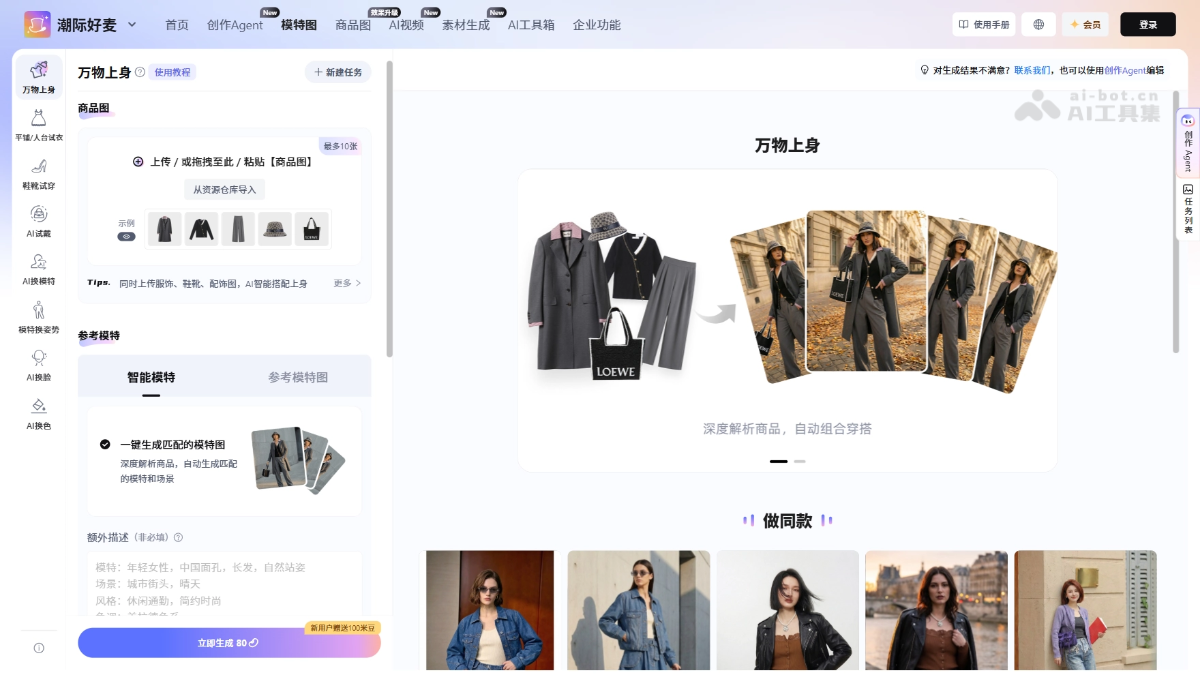Screen dimensions: 1200x675
Task: Click the help icon beside 万物上身 title
Action: point(140,72)
